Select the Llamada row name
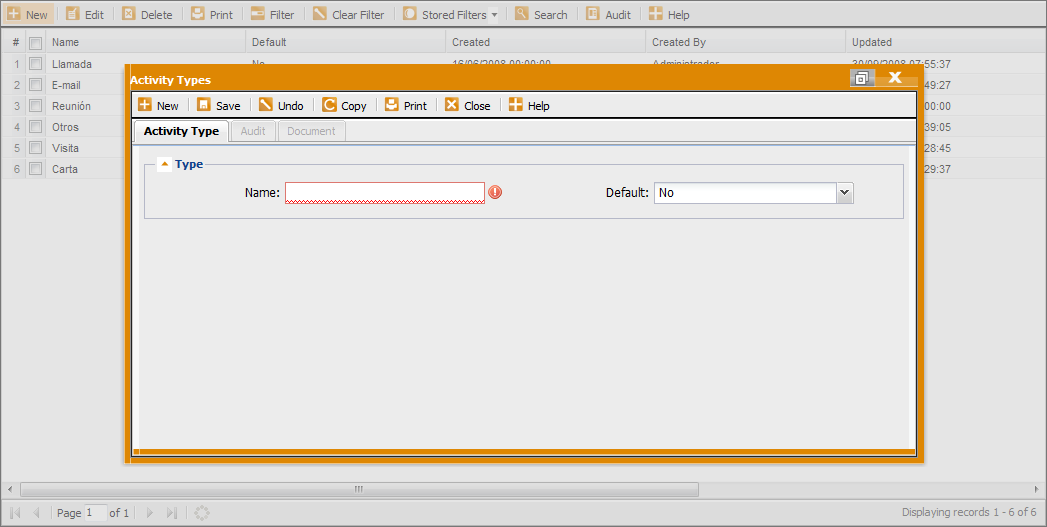The width and height of the screenshot is (1047, 527). (x=71, y=64)
